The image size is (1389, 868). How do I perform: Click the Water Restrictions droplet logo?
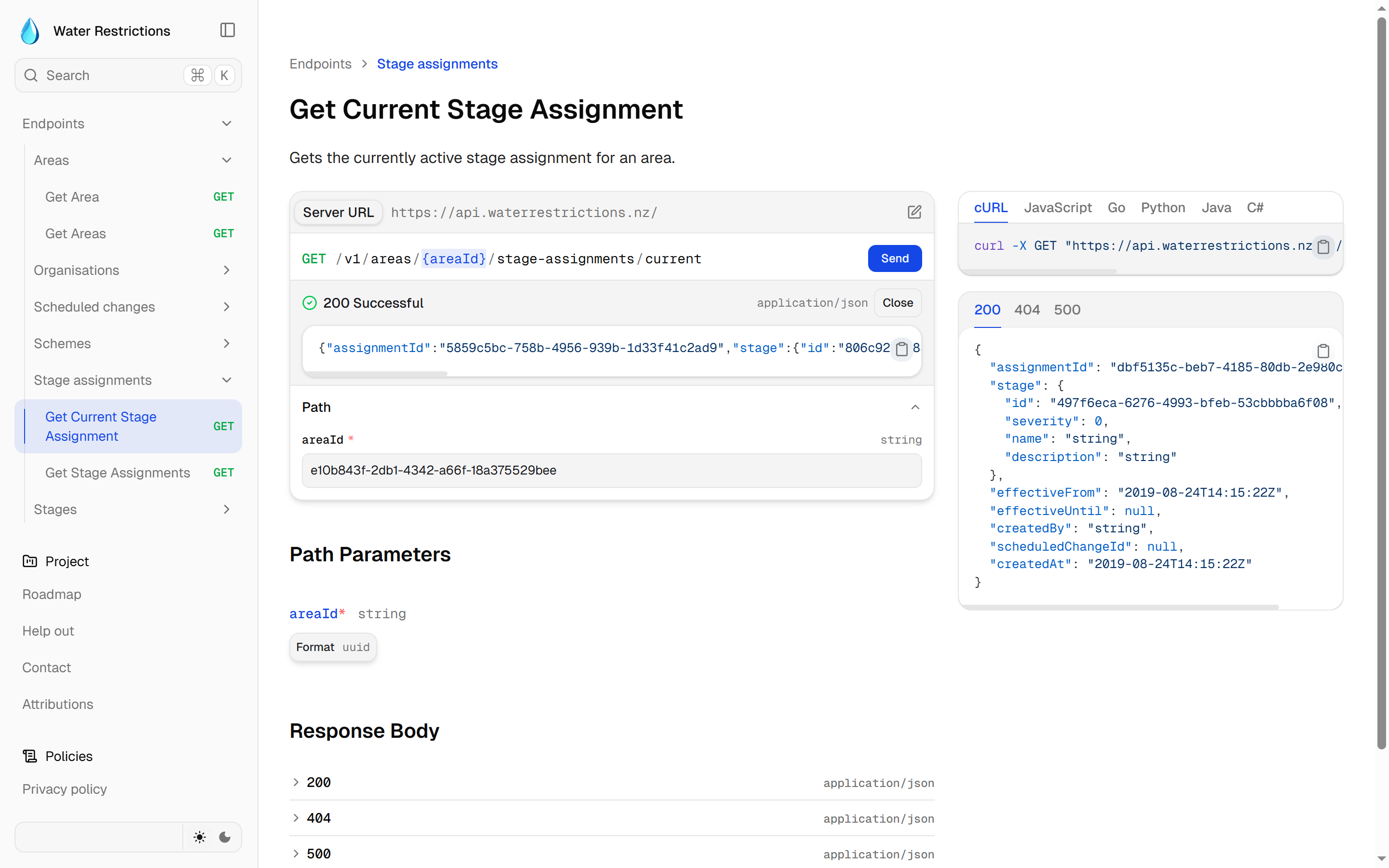pyautogui.click(x=30, y=31)
